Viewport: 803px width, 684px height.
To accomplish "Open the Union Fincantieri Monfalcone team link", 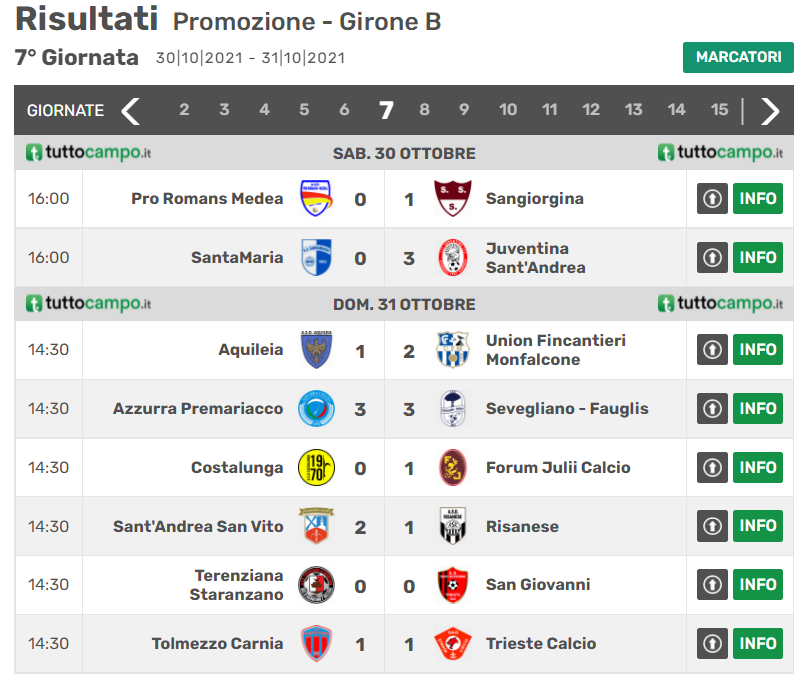I will click(x=555, y=350).
